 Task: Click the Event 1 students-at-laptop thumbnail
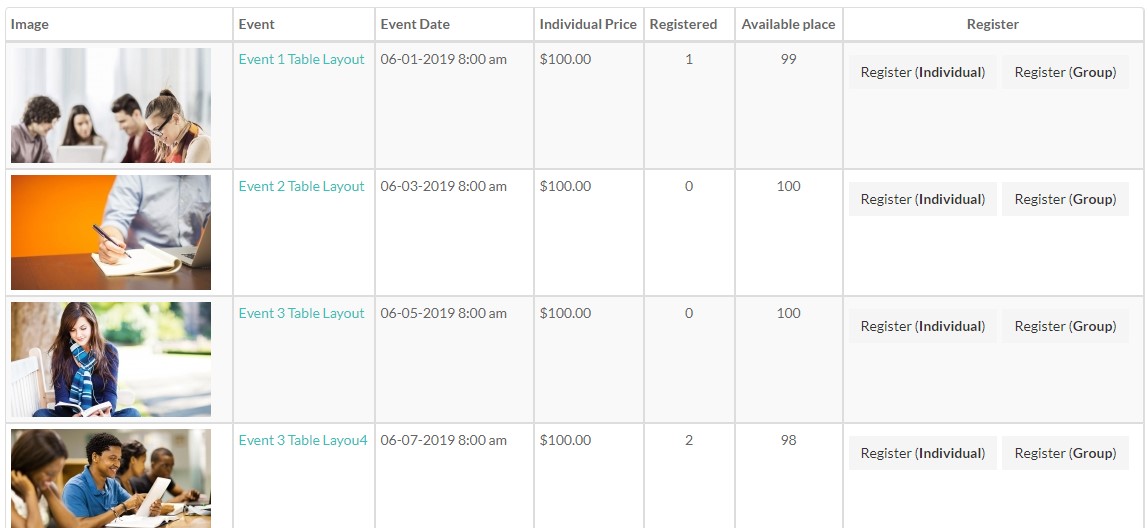point(111,105)
